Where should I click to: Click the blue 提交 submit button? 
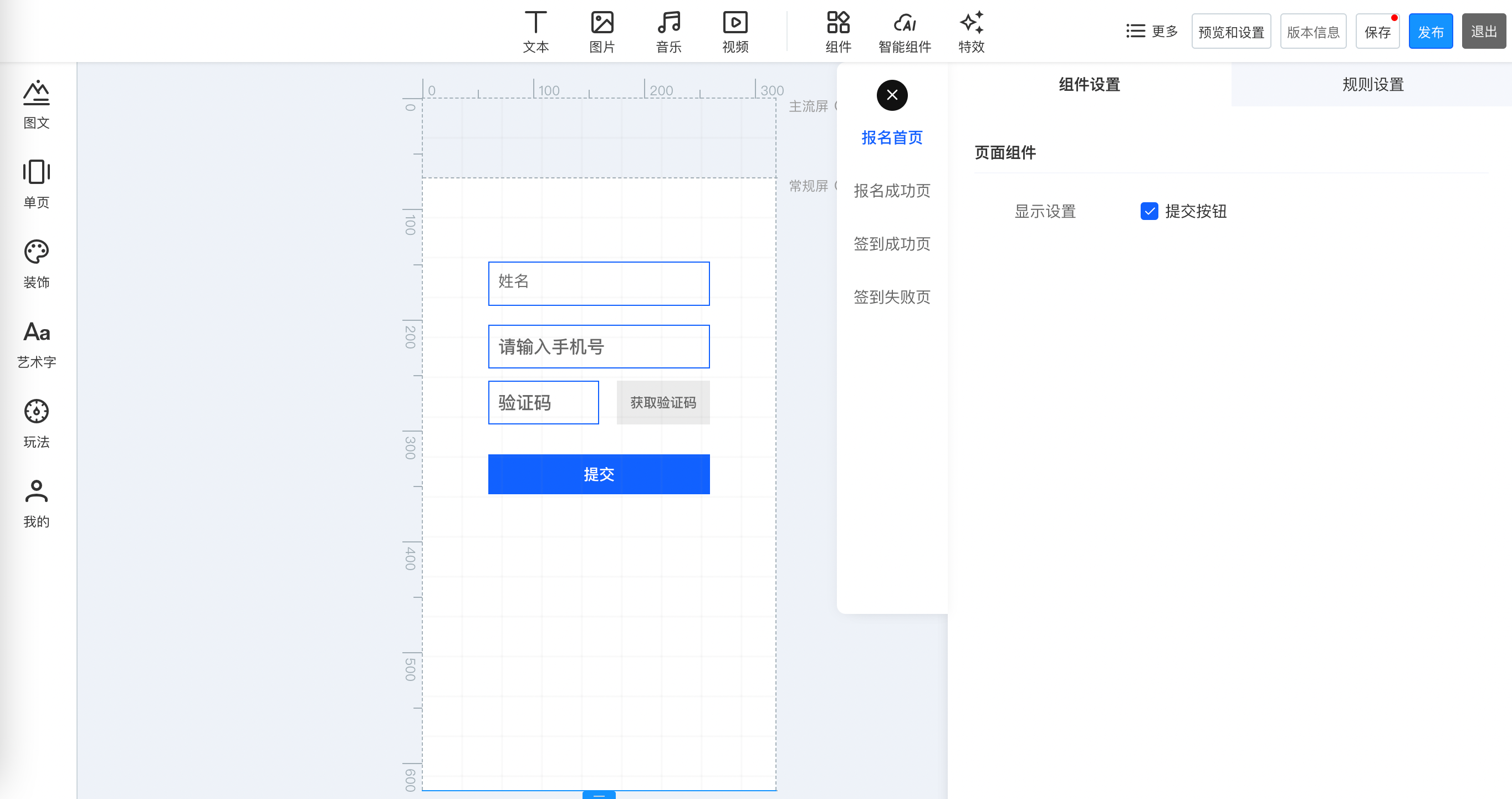click(x=599, y=474)
